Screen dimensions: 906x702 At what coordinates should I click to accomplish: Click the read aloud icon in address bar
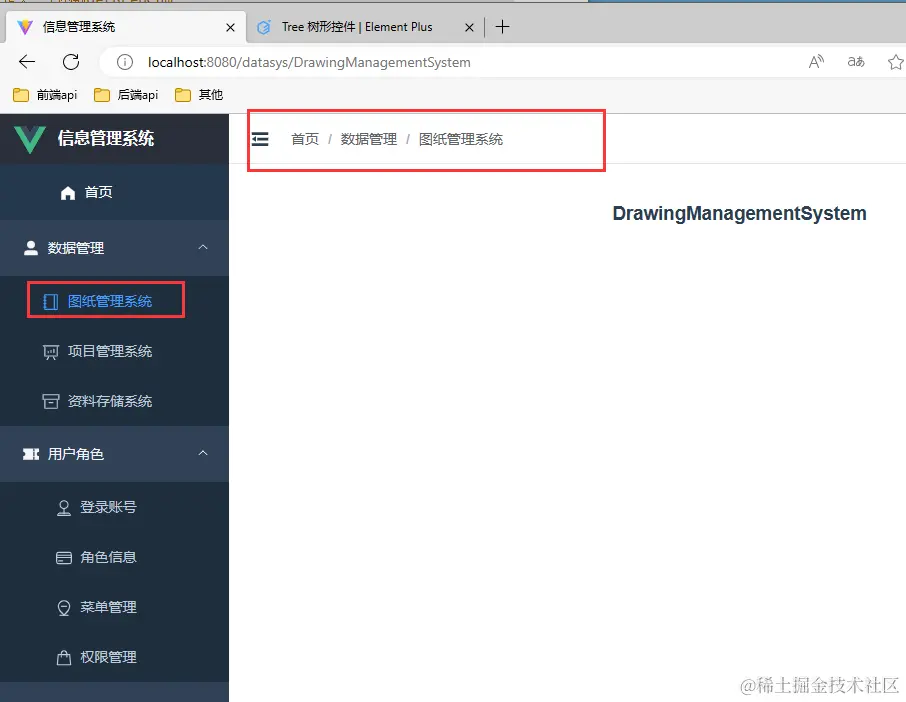816,62
